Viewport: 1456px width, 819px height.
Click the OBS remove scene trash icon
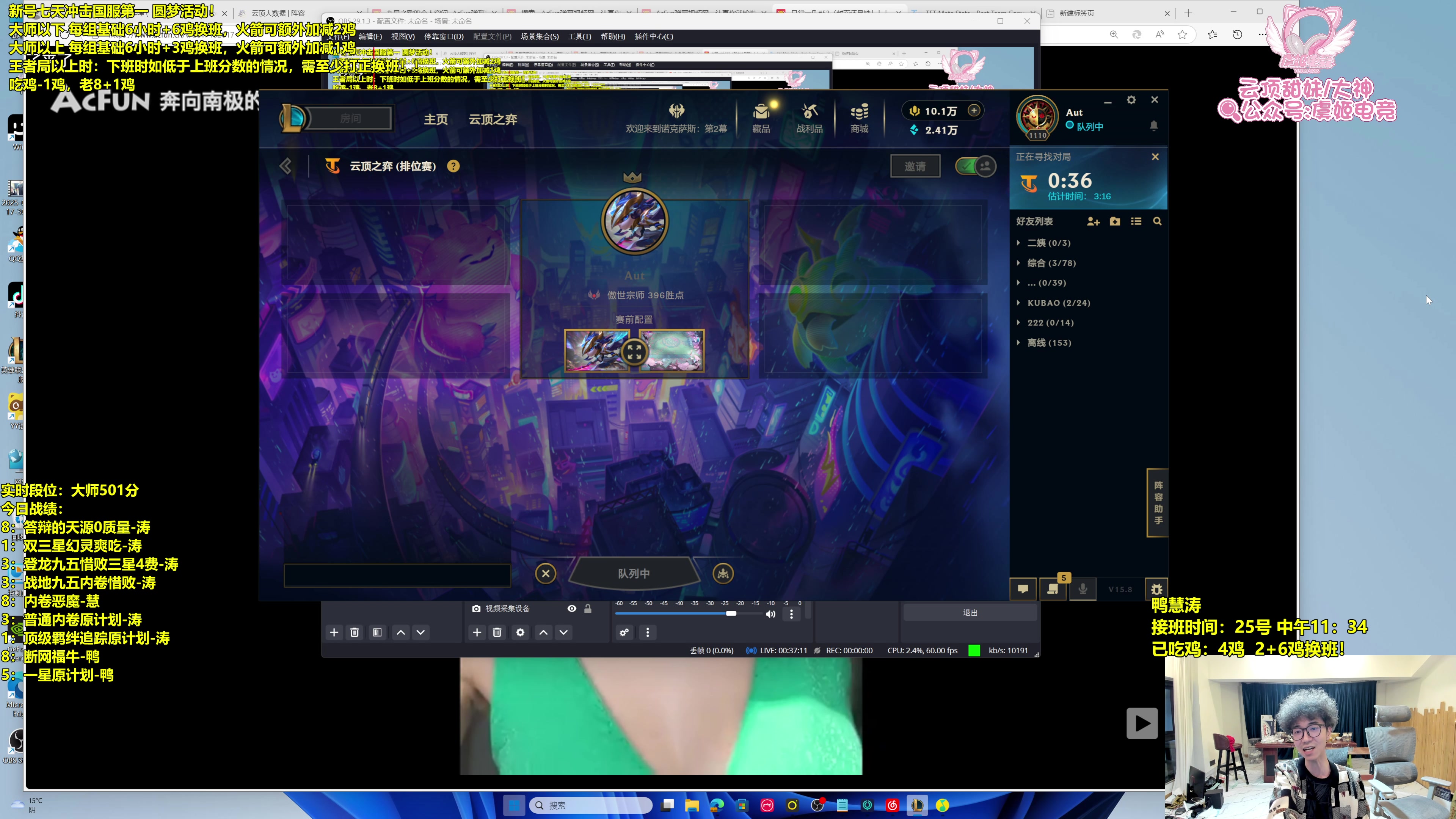(x=355, y=632)
